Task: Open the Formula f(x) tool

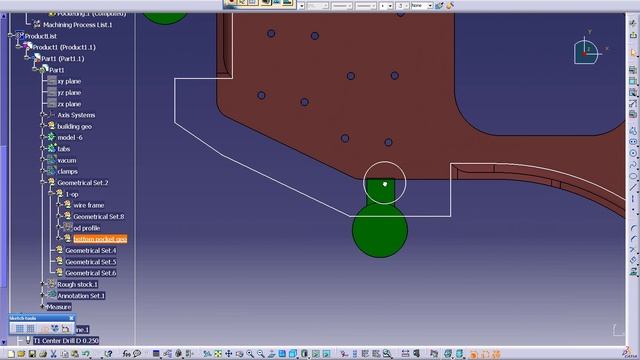Action: (x=127, y=354)
